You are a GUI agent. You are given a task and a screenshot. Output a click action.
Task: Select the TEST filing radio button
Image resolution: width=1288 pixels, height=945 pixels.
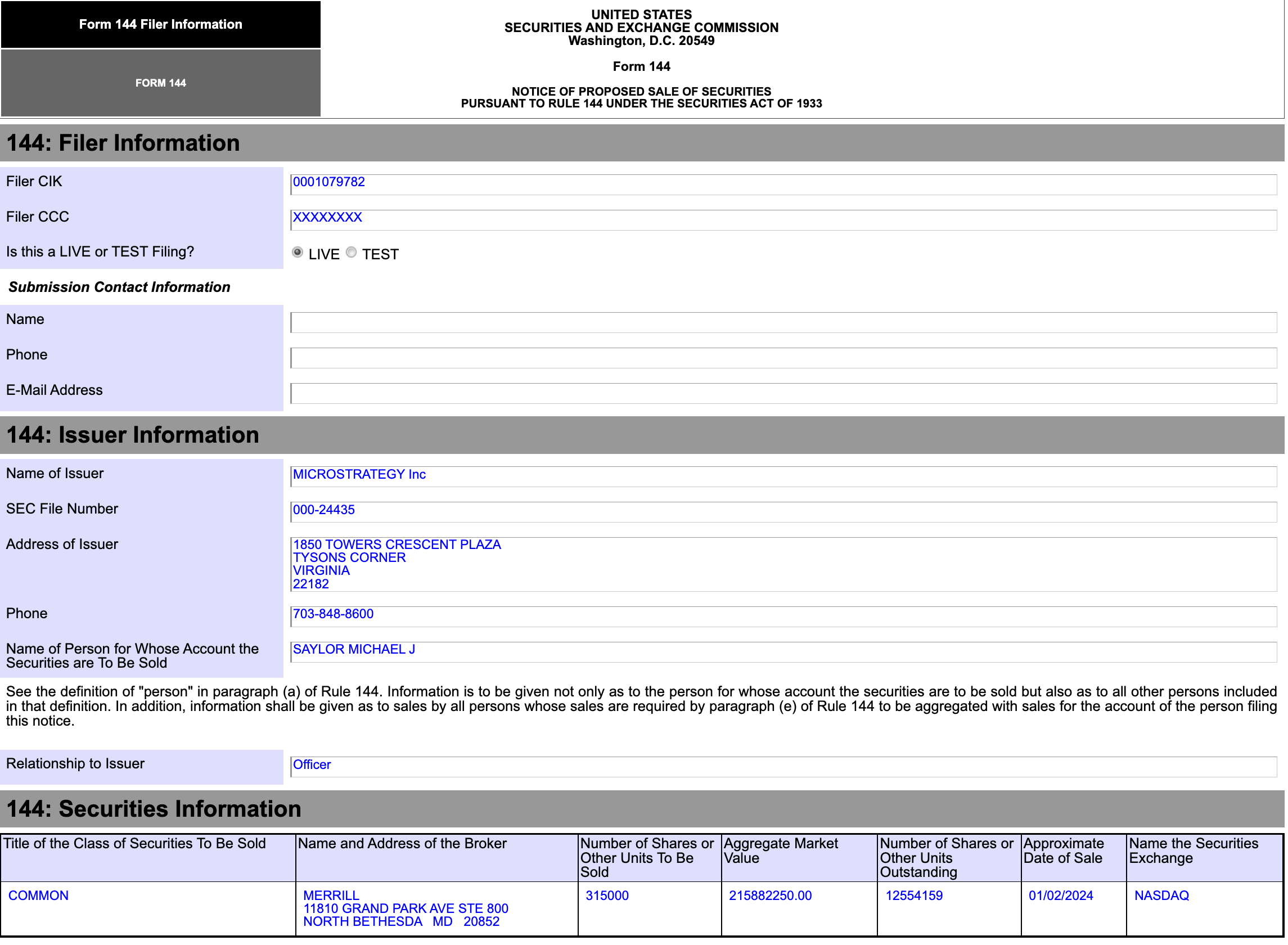click(x=351, y=253)
